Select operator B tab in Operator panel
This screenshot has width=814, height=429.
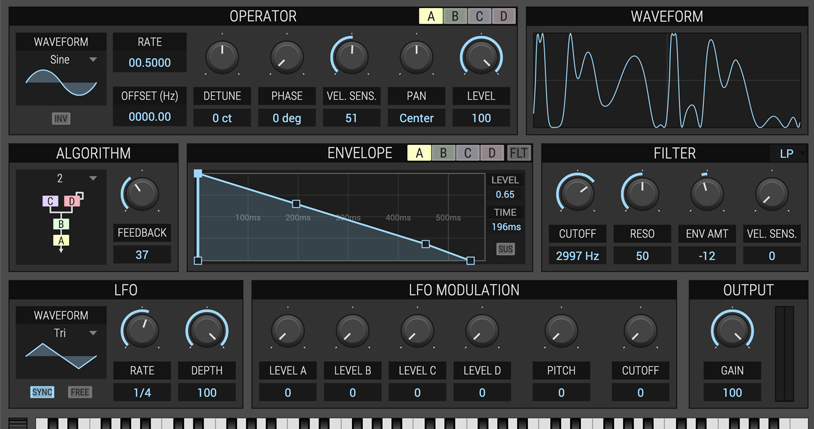[x=455, y=17]
